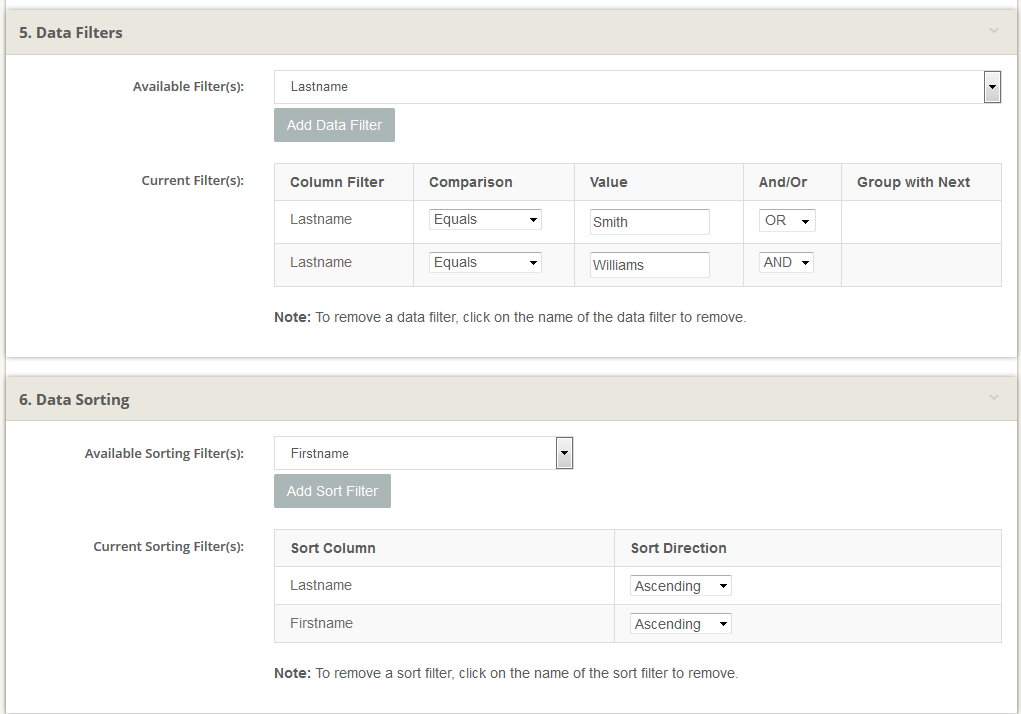The height and width of the screenshot is (714, 1021).
Task: Click the 6. Data Sorting section header
Action: click(x=75, y=399)
